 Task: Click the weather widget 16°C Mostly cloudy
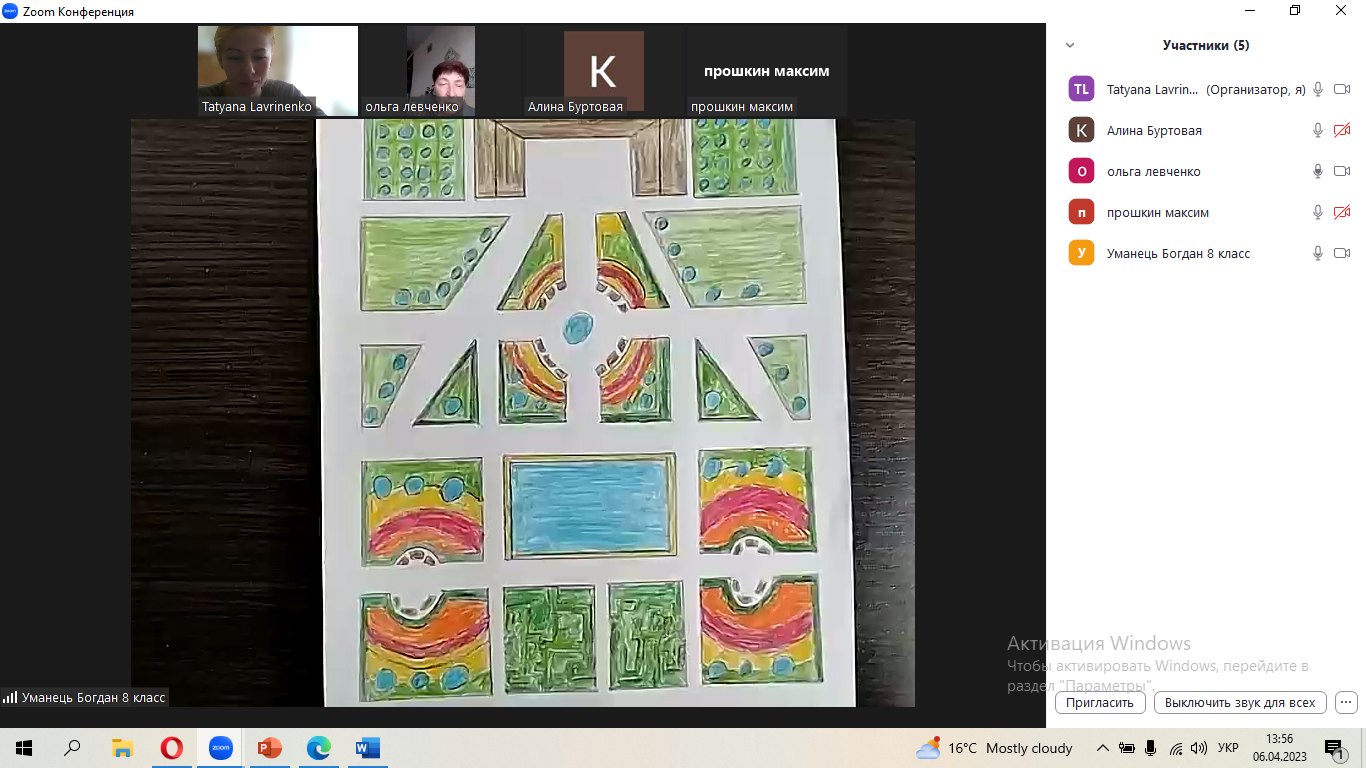click(x=994, y=748)
